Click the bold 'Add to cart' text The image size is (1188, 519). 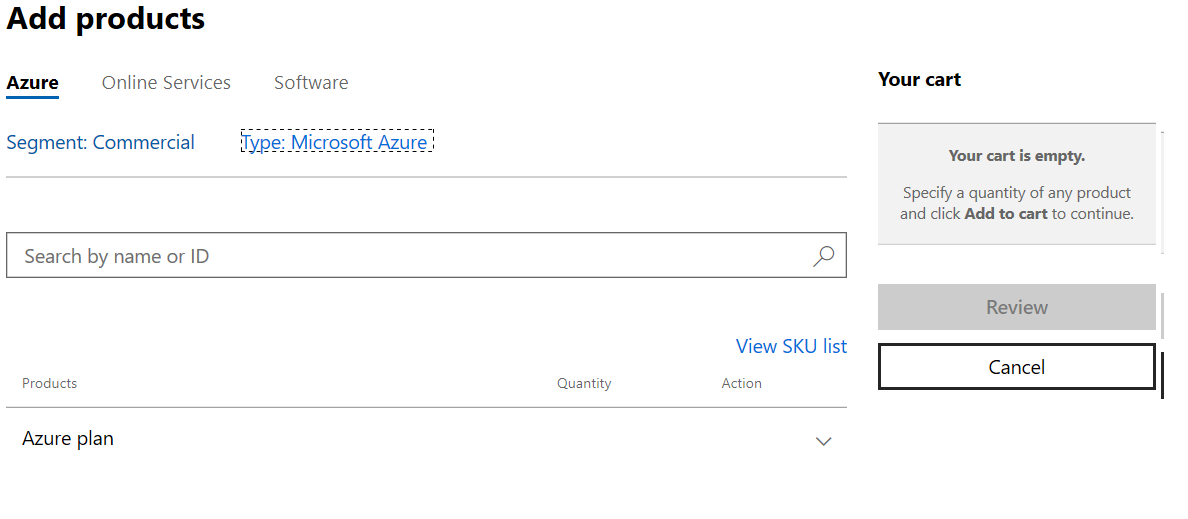[x=1006, y=214]
